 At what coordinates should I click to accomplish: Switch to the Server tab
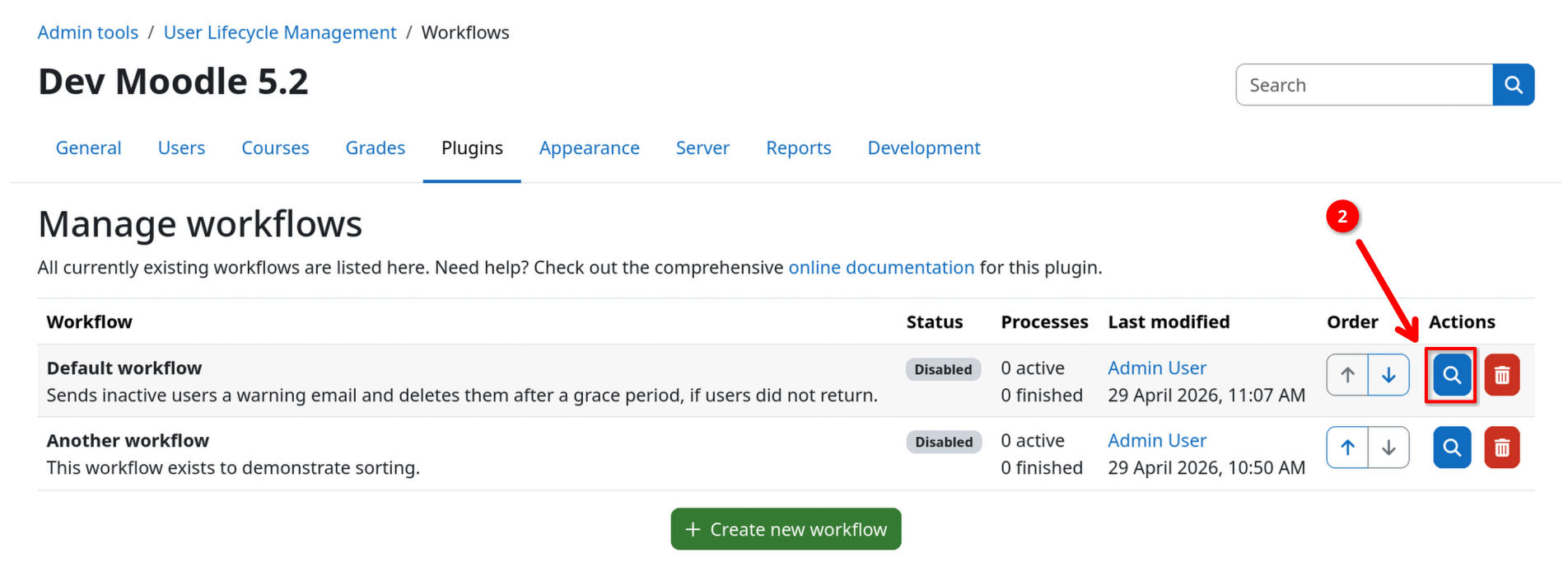tap(702, 148)
